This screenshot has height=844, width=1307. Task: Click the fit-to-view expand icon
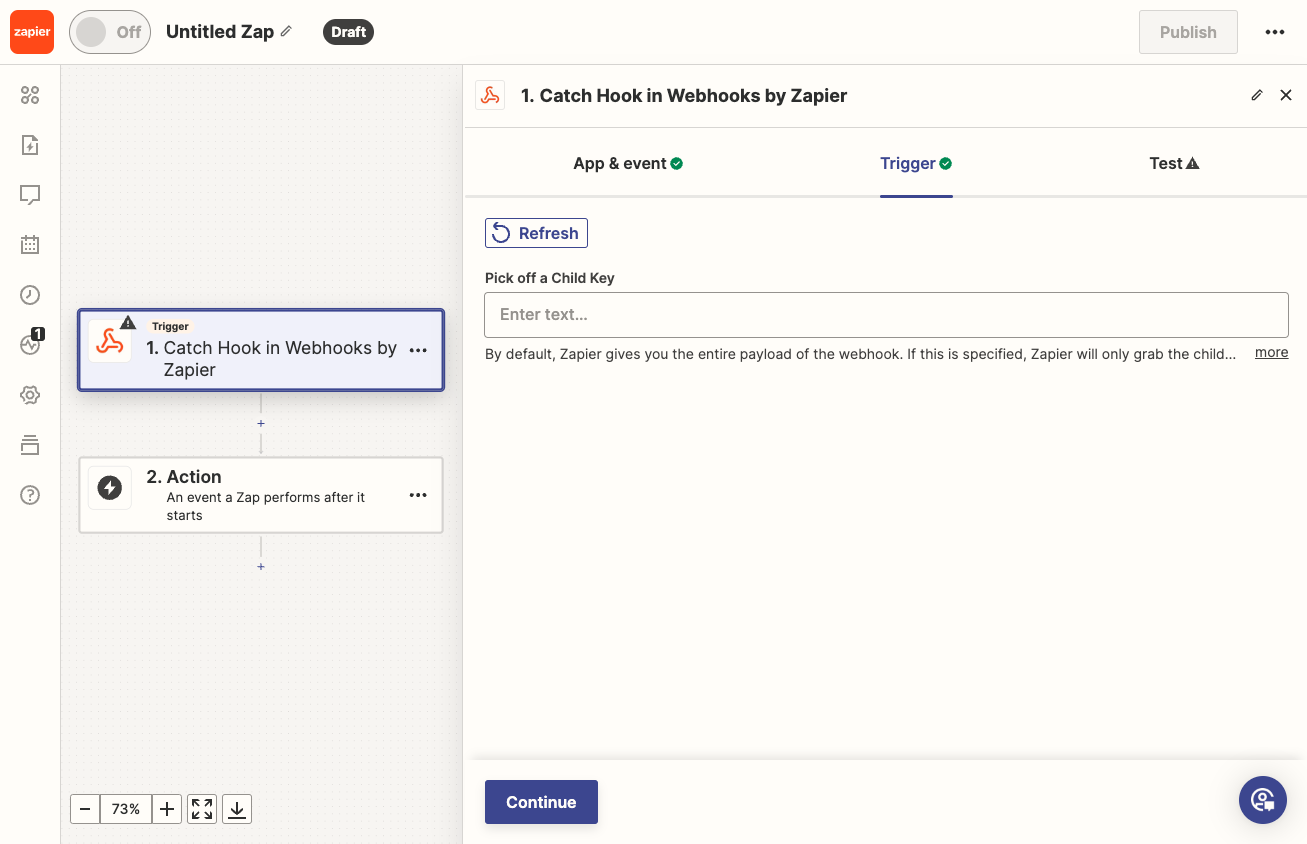(202, 809)
